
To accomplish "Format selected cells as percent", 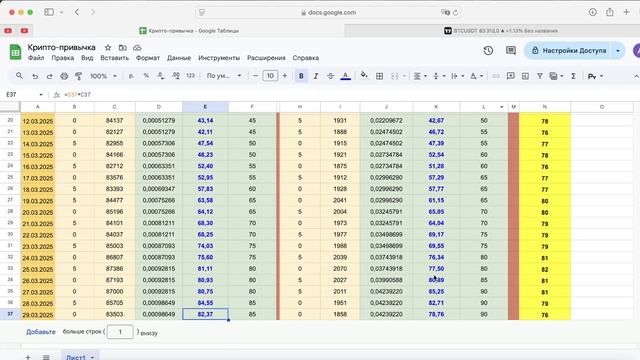I will pos(146,76).
